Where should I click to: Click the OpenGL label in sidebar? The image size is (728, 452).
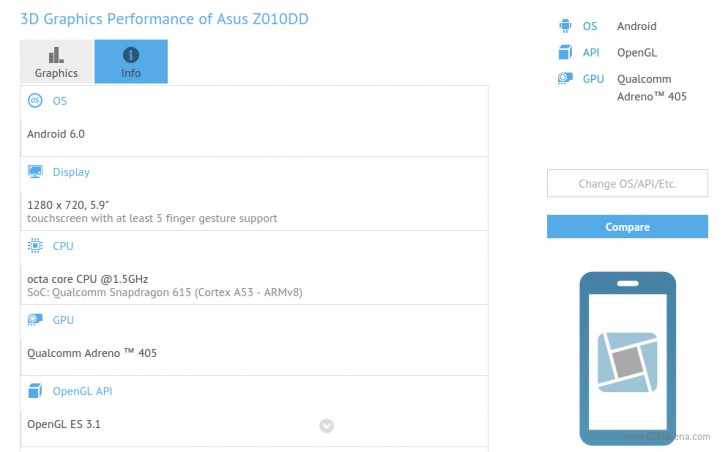coord(637,52)
